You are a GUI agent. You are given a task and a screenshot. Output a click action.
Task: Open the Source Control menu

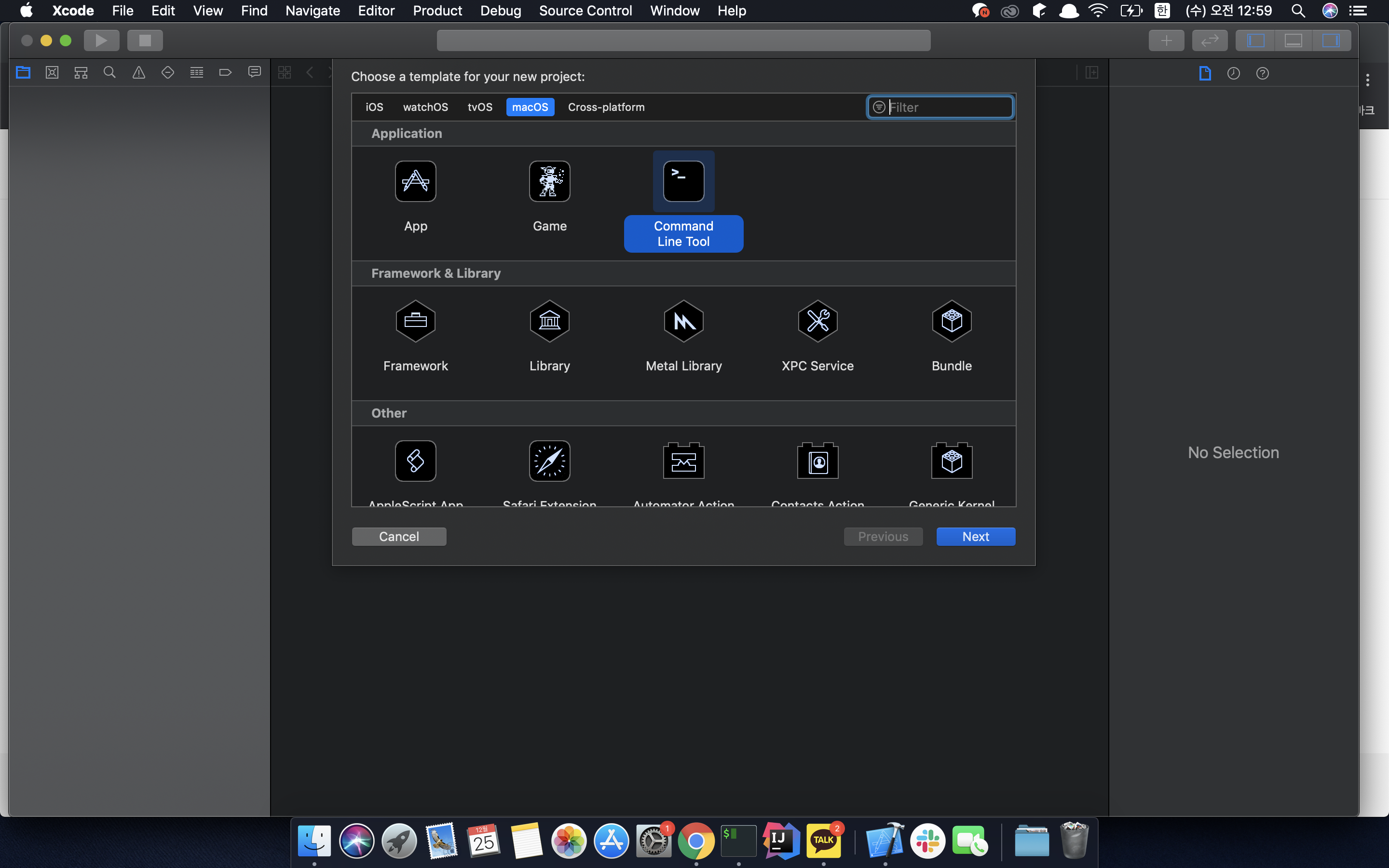(585, 10)
